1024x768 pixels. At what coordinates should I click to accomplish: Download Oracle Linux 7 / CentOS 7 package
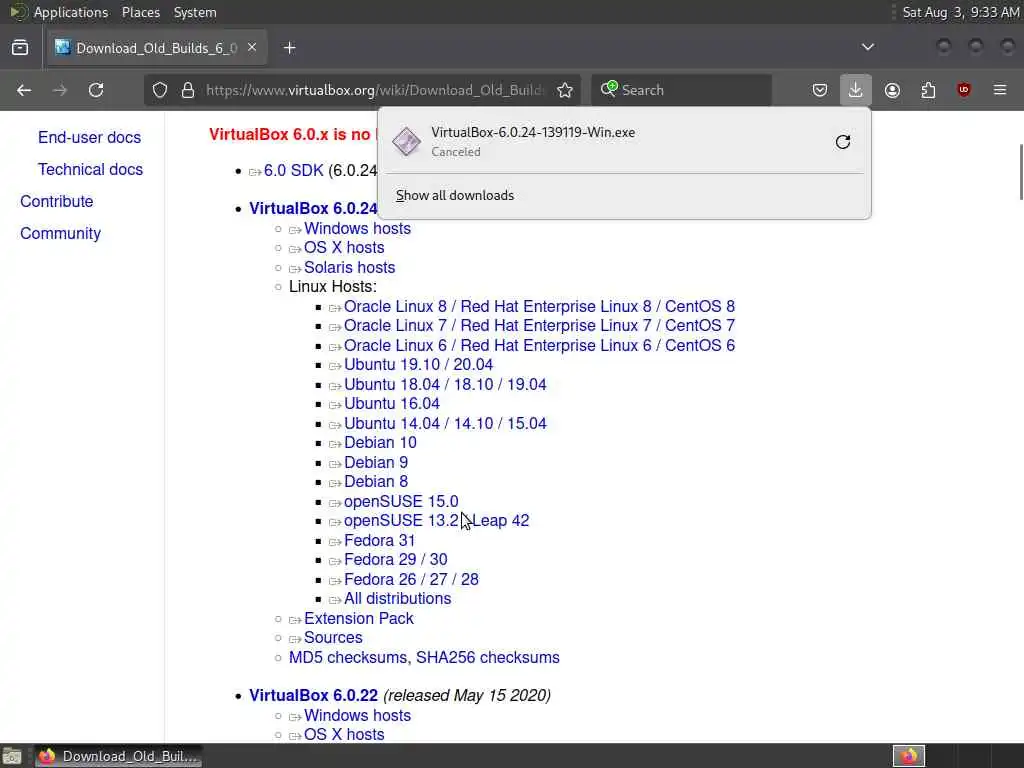[x=539, y=325]
